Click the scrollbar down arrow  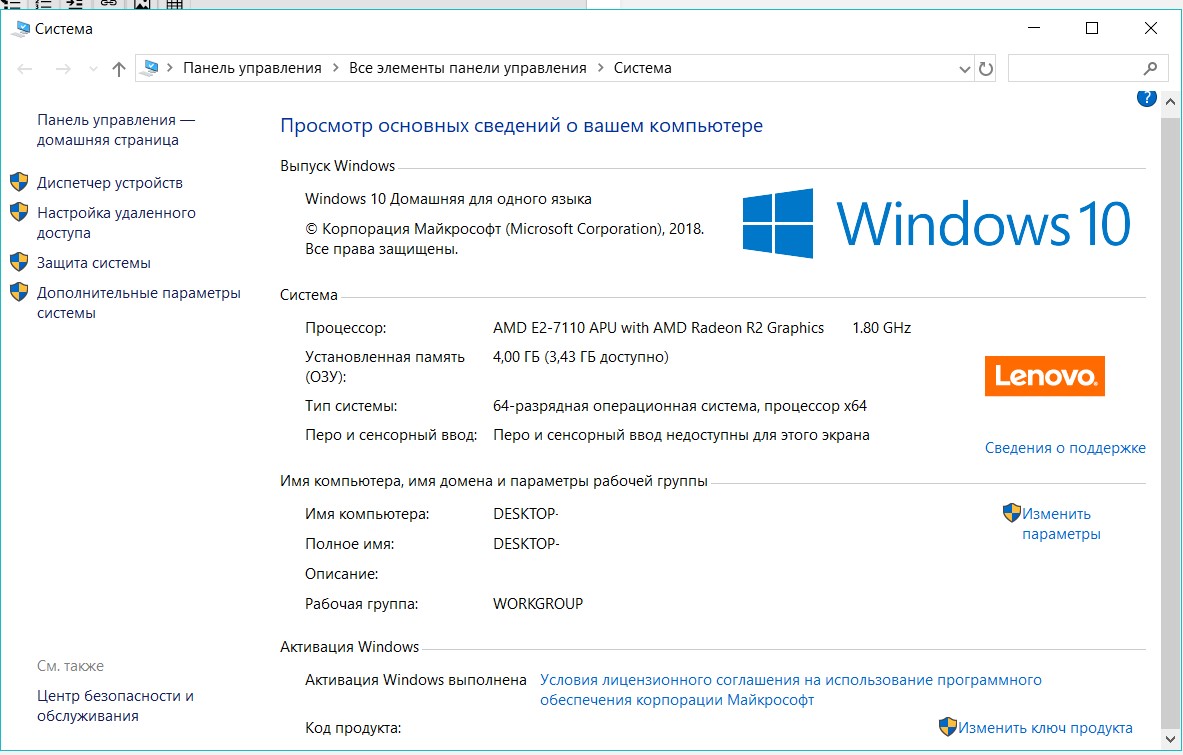1170,739
